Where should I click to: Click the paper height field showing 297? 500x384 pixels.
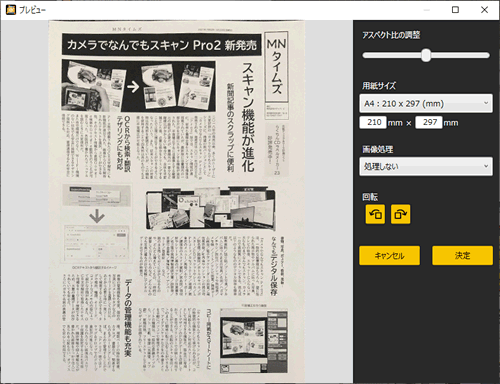pos(429,122)
